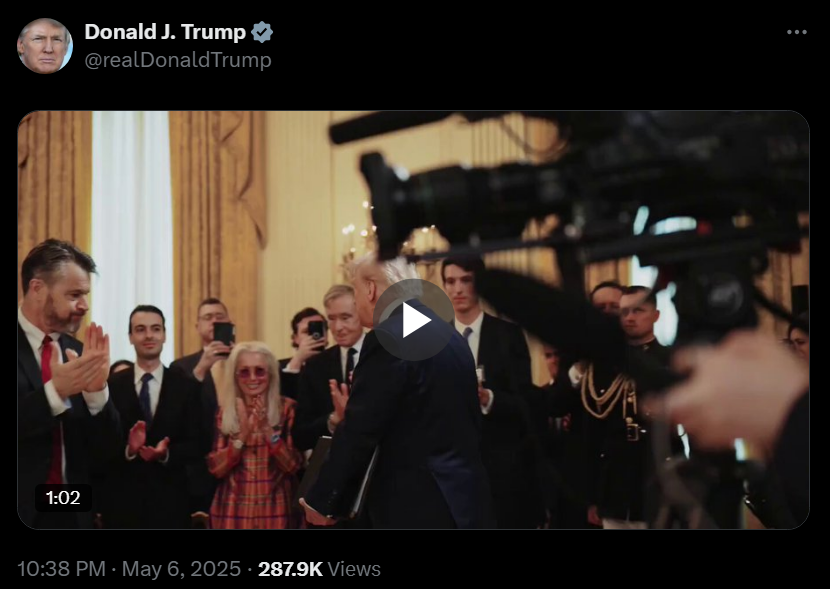View the 287.9K Views count
The width and height of the screenshot is (830, 589).
click(x=319, y=569)
